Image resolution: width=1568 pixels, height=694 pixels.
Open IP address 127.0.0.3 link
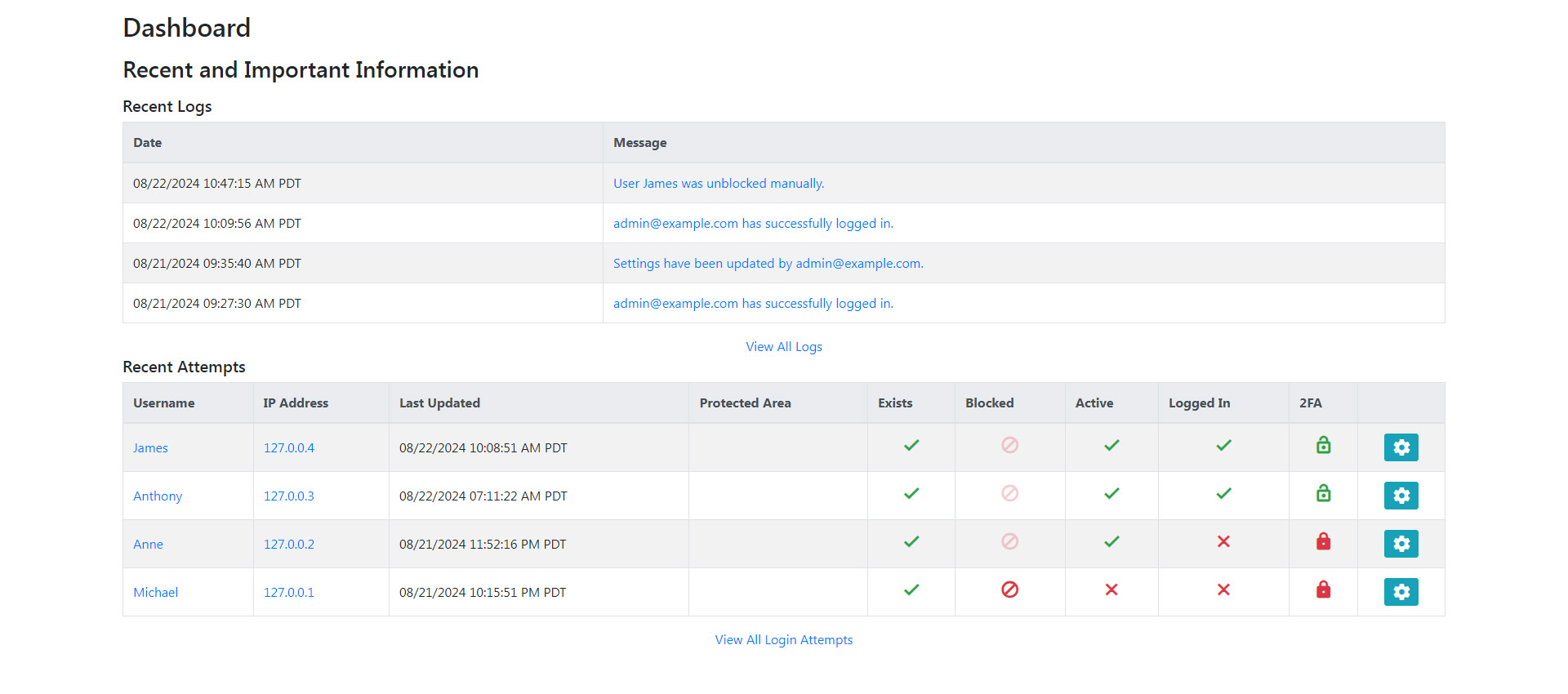(288, 496)
